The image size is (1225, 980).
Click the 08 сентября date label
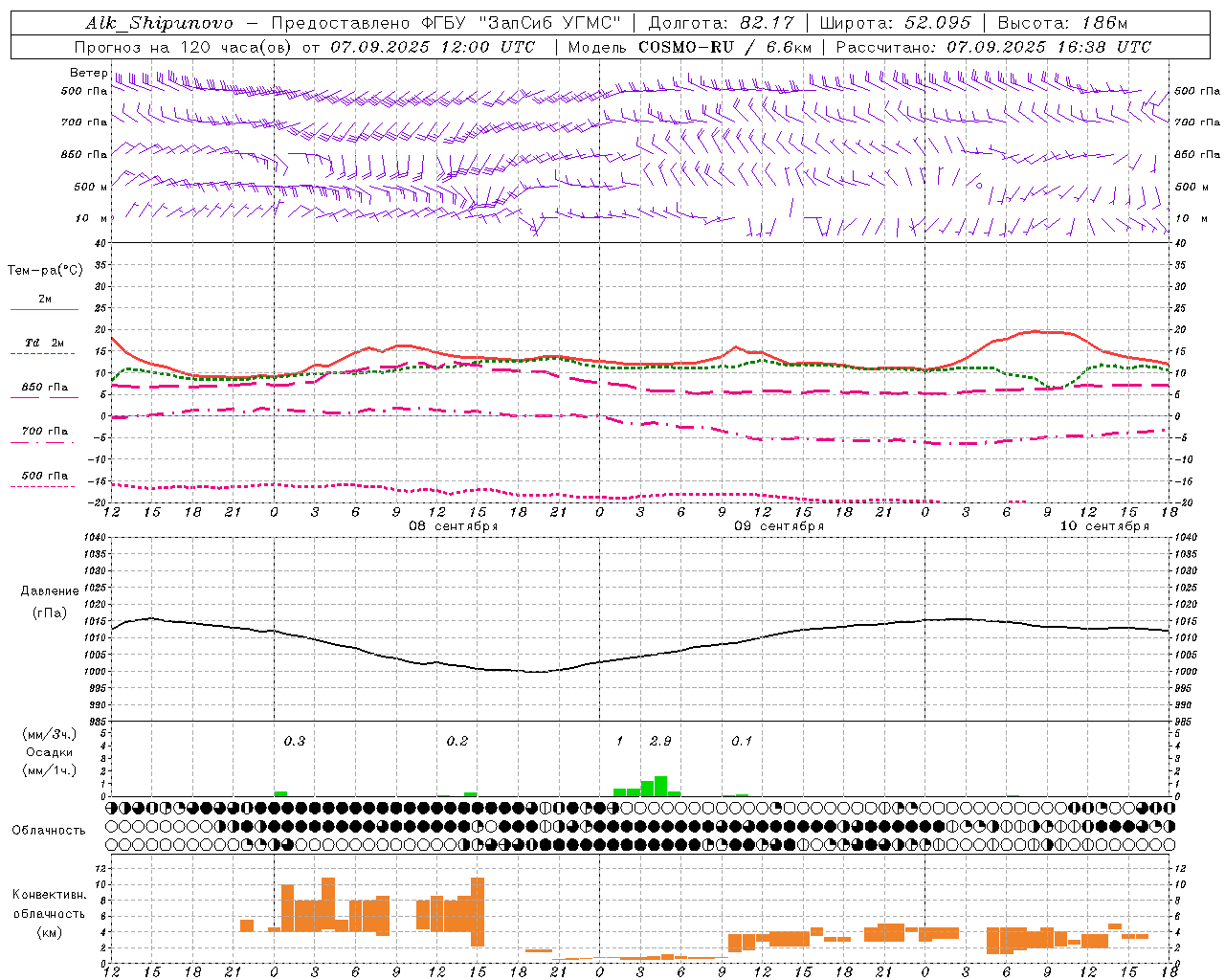[x=454, y=526]
